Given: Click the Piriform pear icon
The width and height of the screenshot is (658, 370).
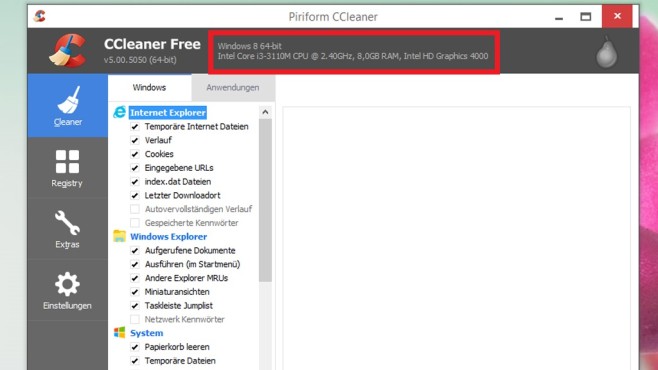Looking at the screenshot, I should [606, 52].
